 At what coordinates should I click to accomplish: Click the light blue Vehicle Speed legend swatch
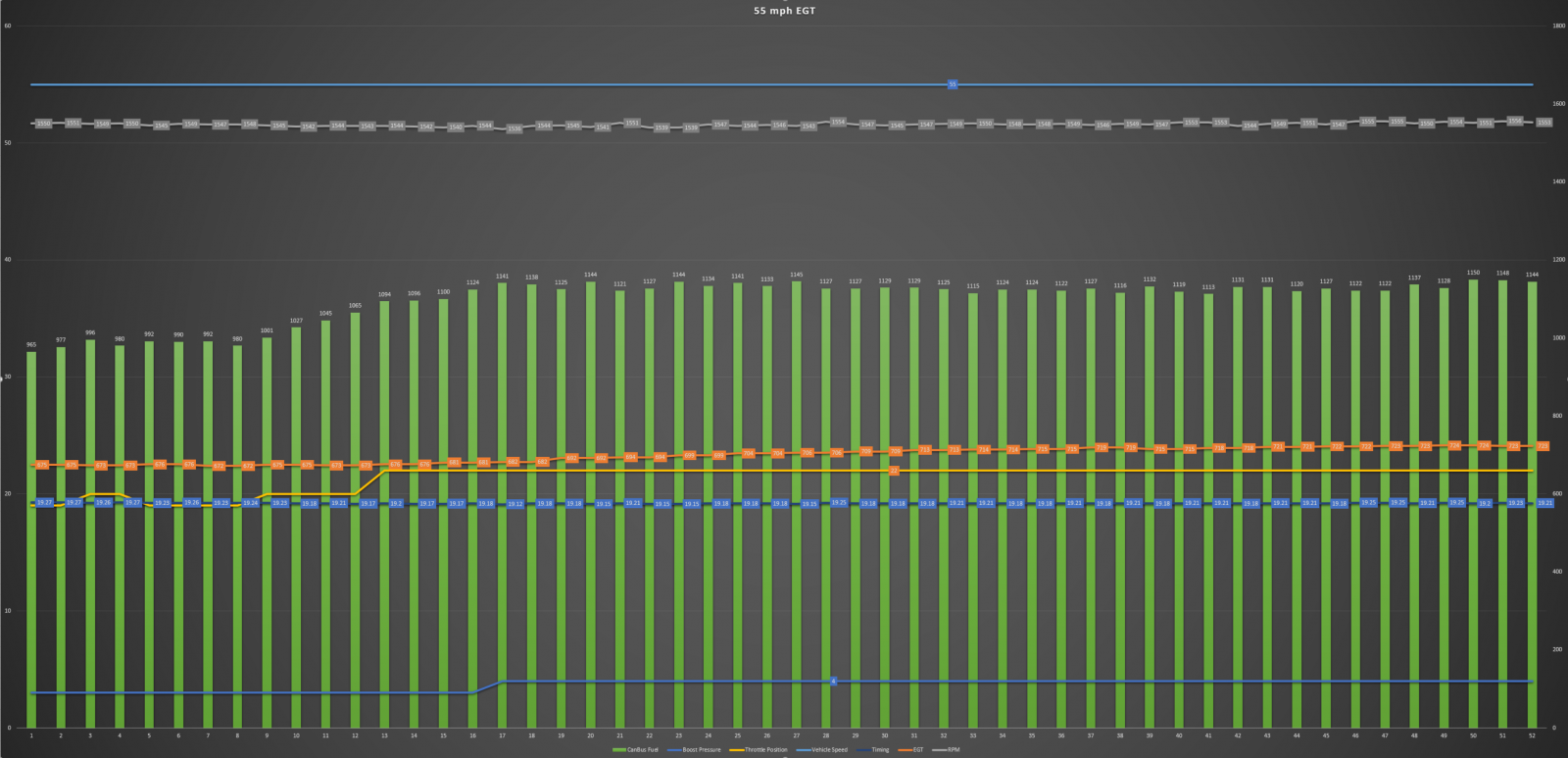pyautogui.click(x=804, y=750)
